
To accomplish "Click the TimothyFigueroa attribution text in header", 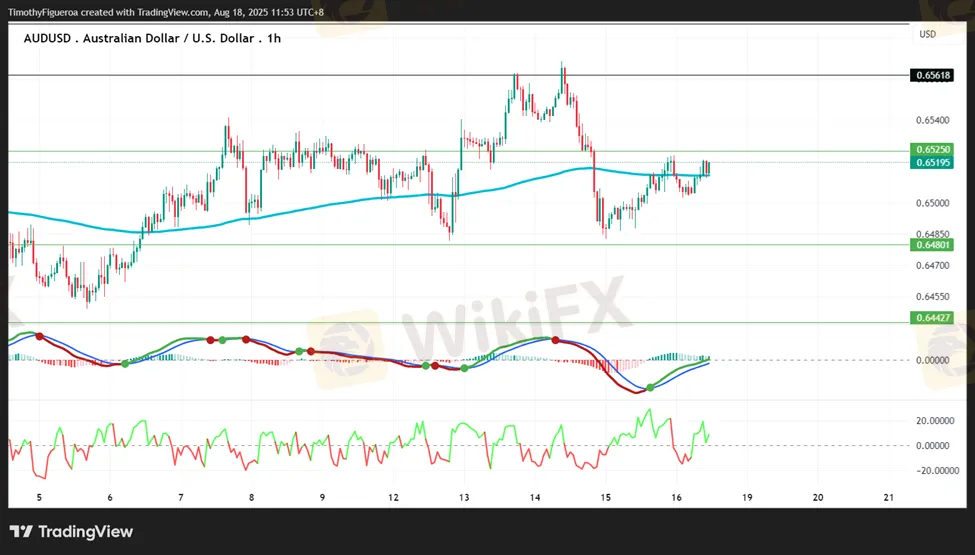I will (x=52, y=11).
